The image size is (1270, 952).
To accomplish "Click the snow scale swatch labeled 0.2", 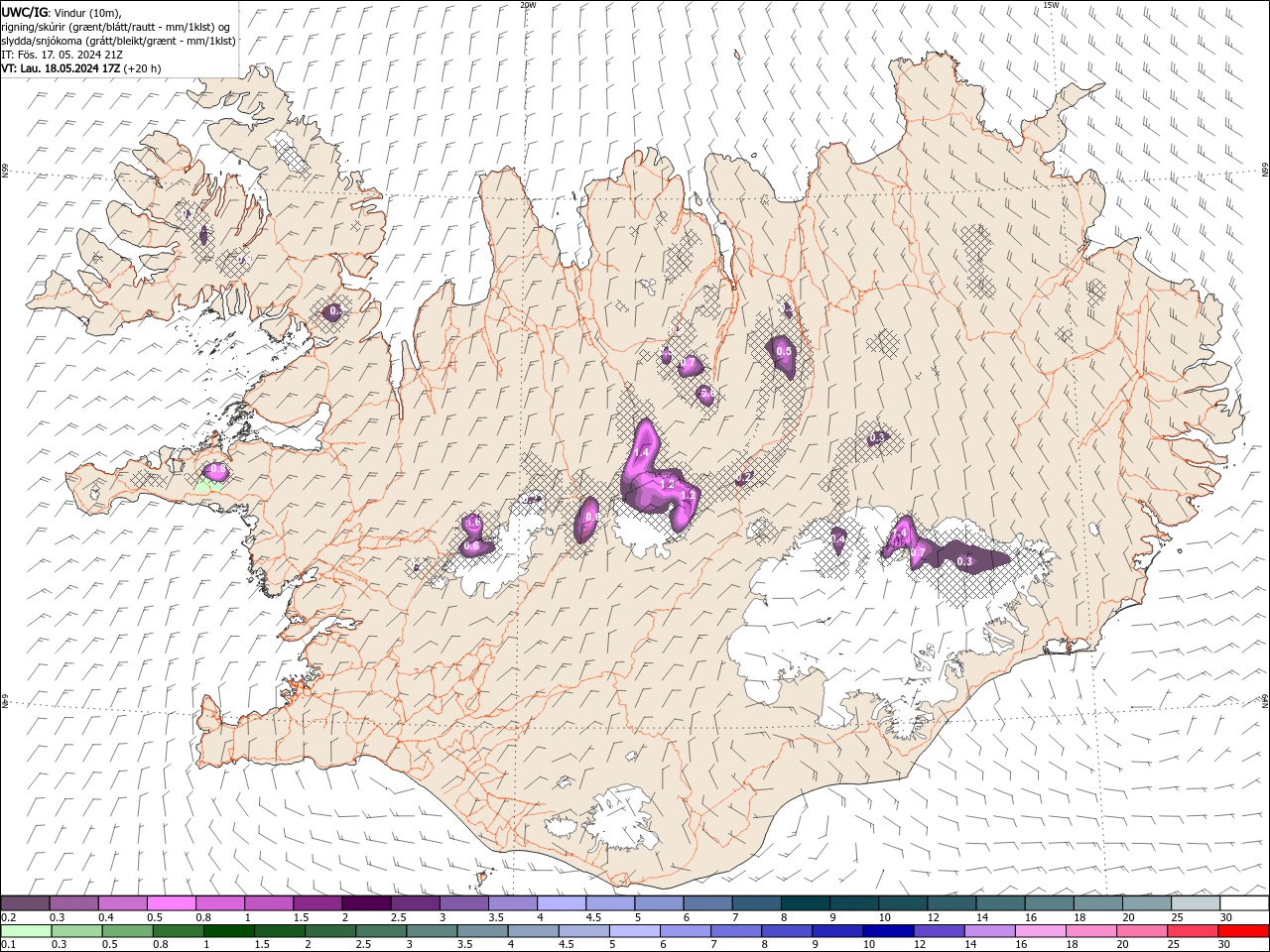I will click(25, 903).
